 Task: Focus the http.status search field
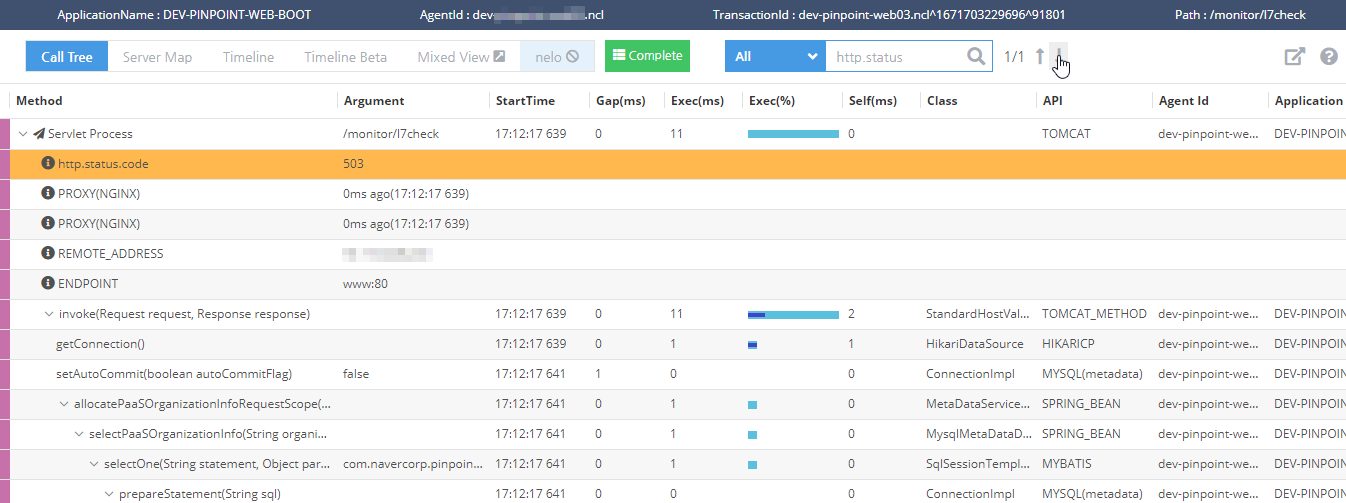(x=895, y=57)
